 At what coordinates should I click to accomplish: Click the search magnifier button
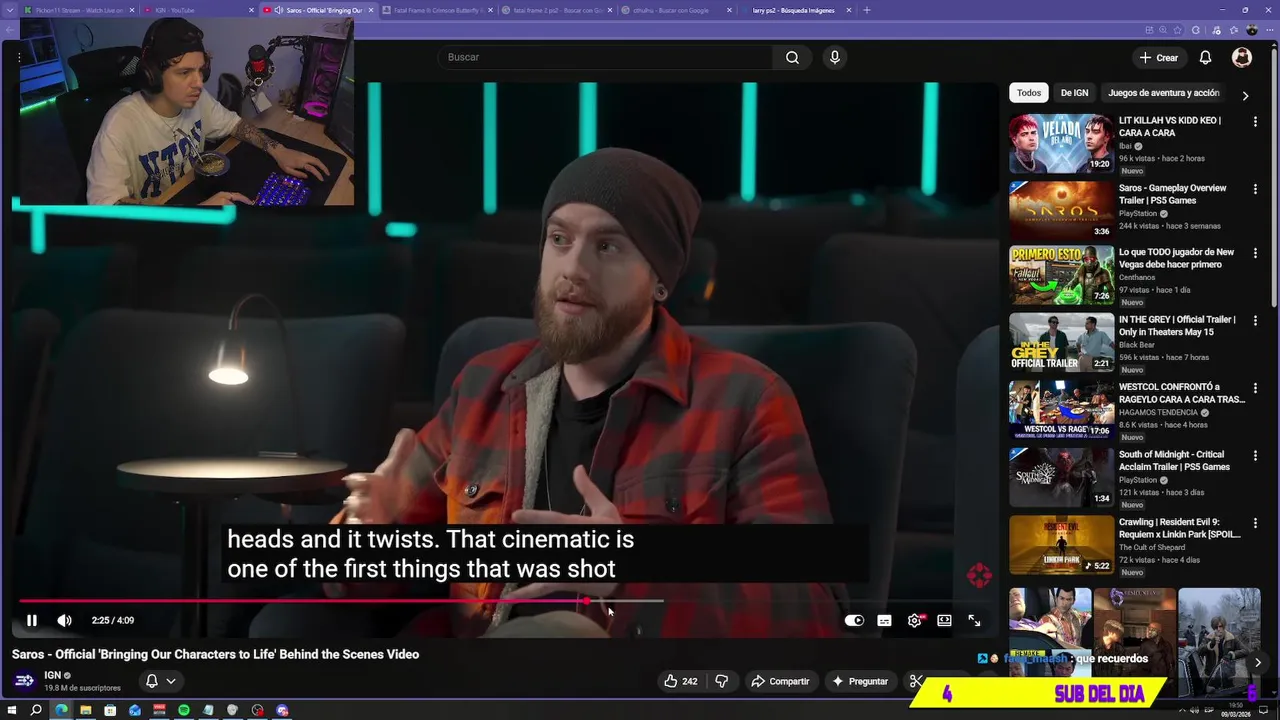[x=792, y=57]
